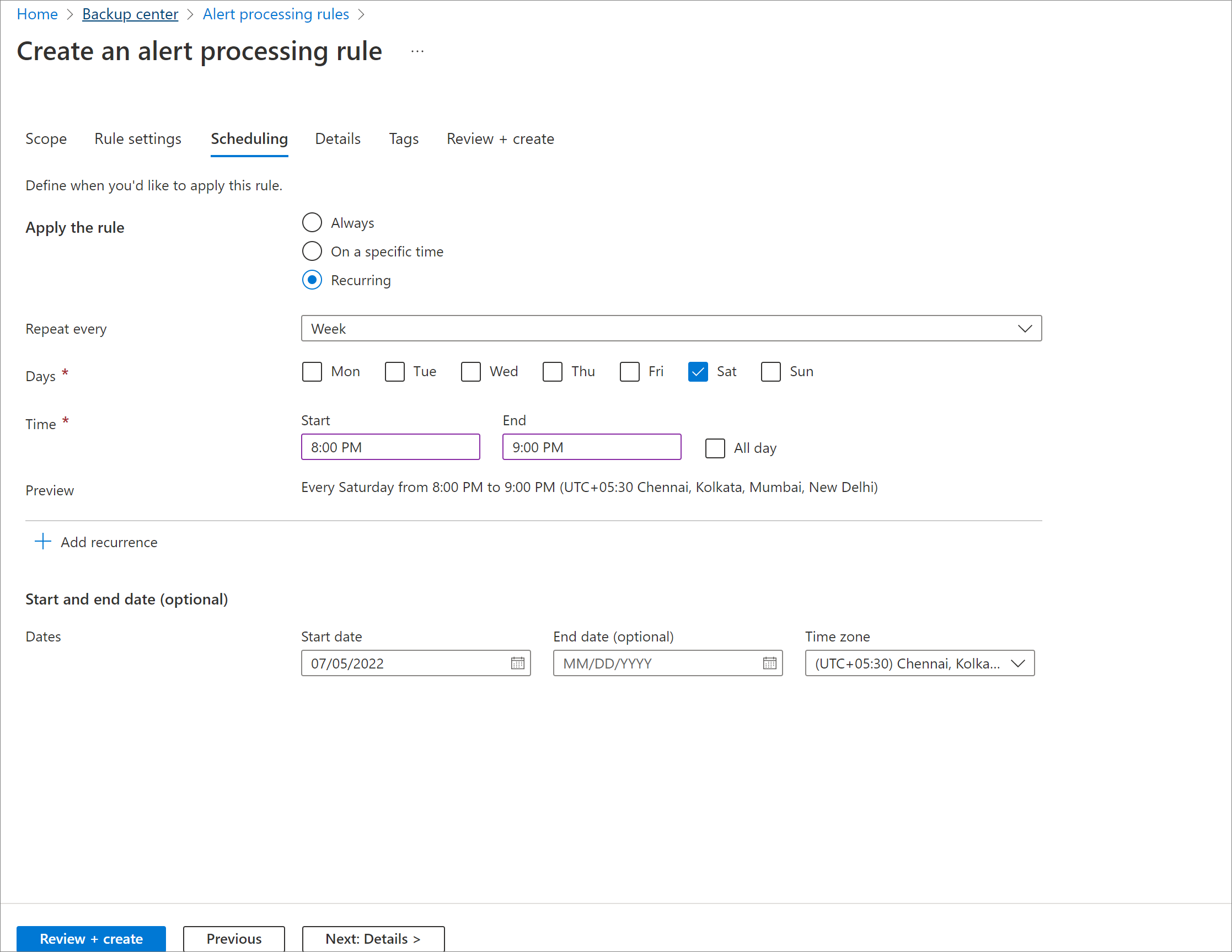Switch to the Details tab
This screenshot has width=1232, height=952.
(338, 138)
